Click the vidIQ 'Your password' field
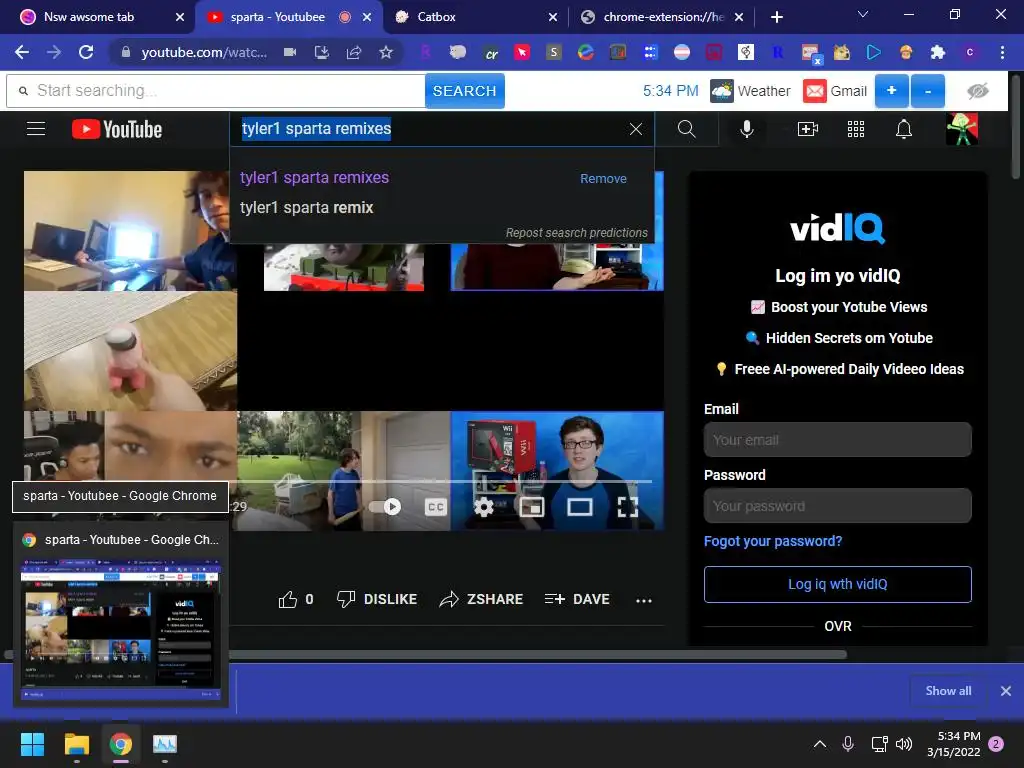The width and height of the screenshot is (1024, 768). tap(837, 505)
